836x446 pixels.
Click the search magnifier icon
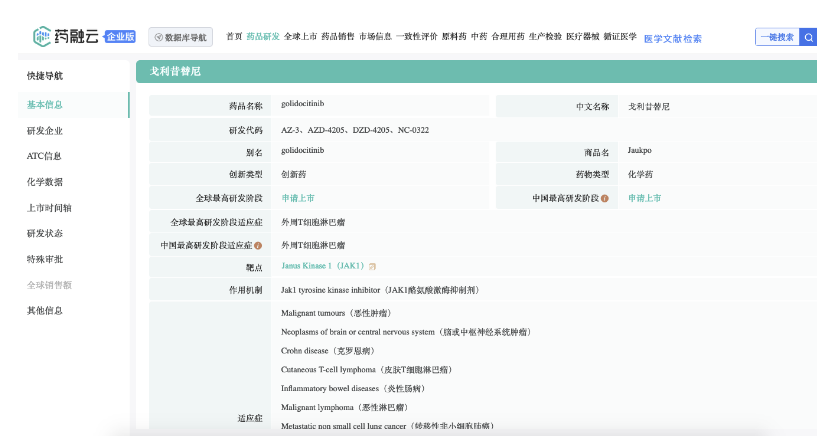[809, 37]
